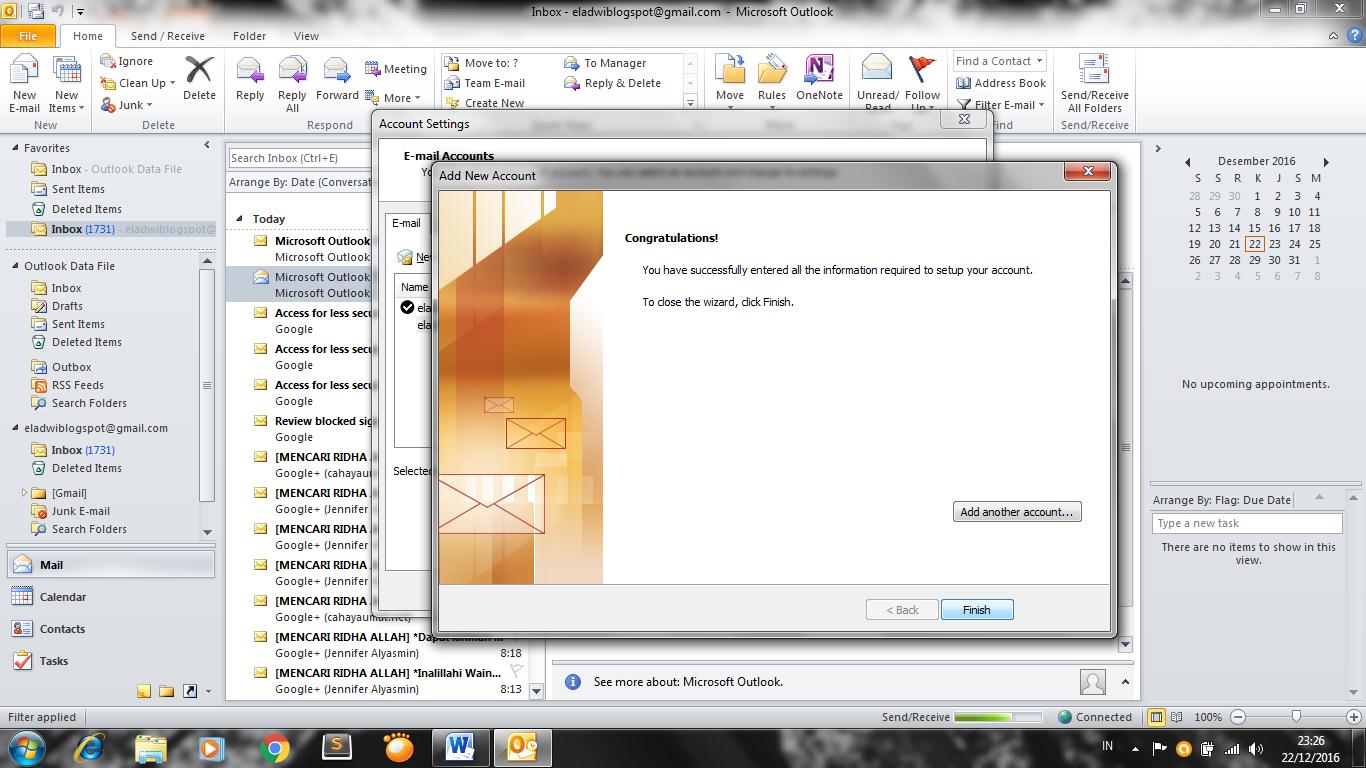Image resolution: width=1366 pixels, height=768 pixels.
Task: Open the Outbox folder
Action: tap(72, 367)
